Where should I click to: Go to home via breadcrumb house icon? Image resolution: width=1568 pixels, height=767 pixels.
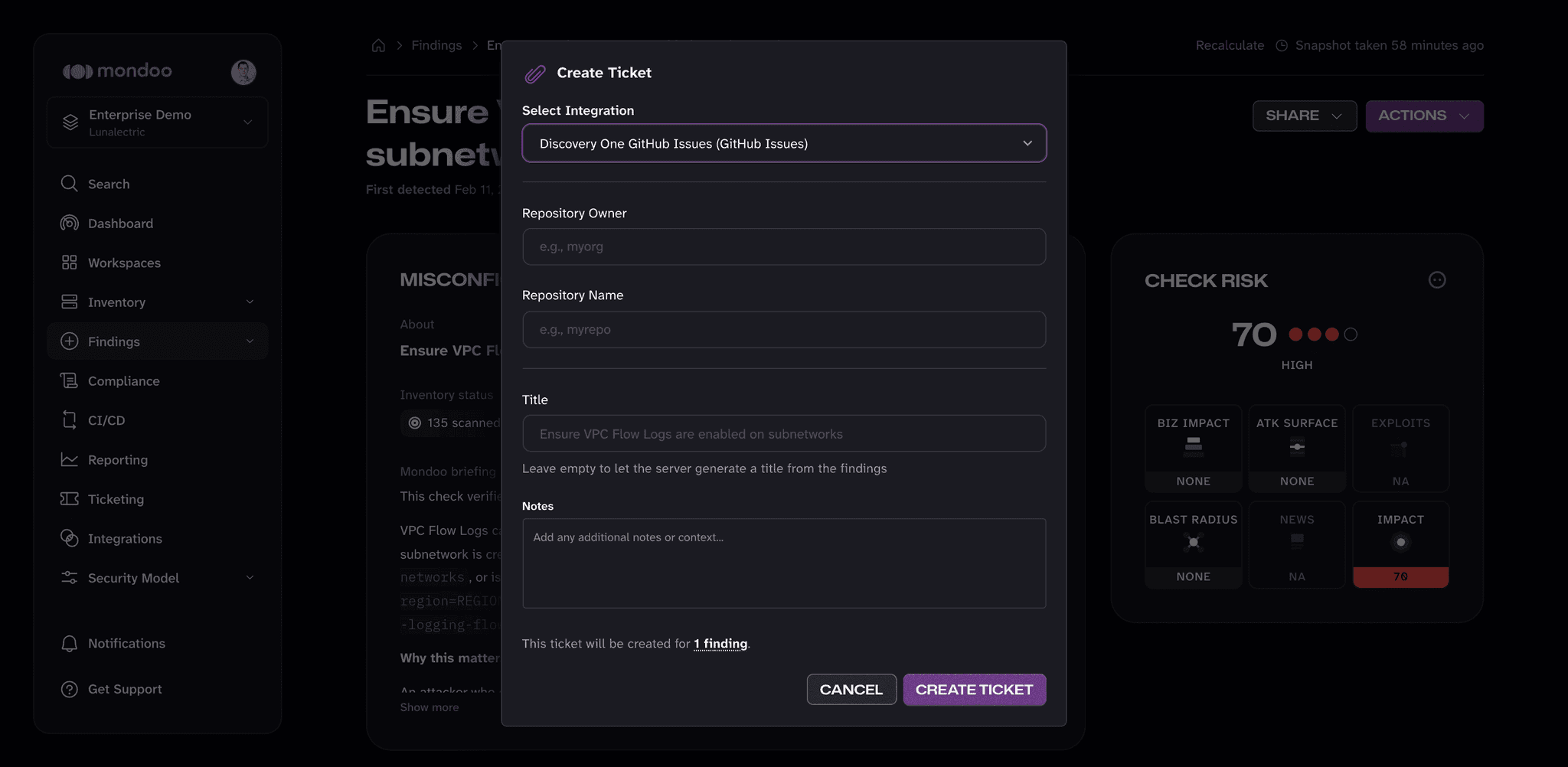coord(378,45)
